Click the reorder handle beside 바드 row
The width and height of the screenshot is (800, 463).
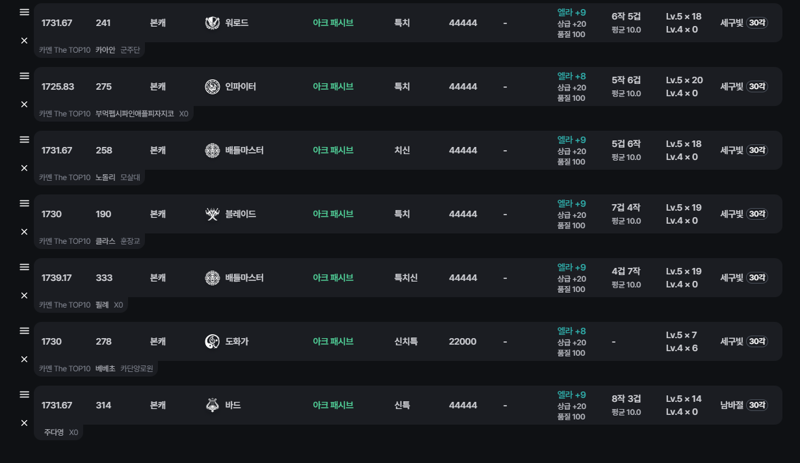click(24, 395)
